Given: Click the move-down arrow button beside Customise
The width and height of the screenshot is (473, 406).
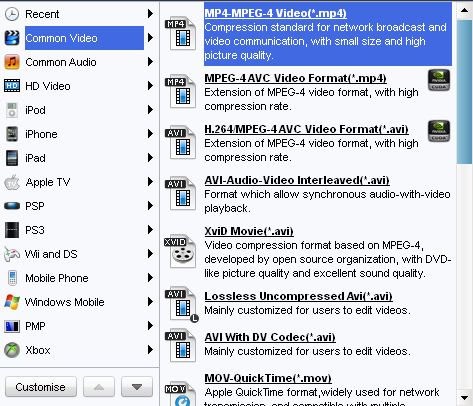Looking at the screenshot, I should 137,387.
